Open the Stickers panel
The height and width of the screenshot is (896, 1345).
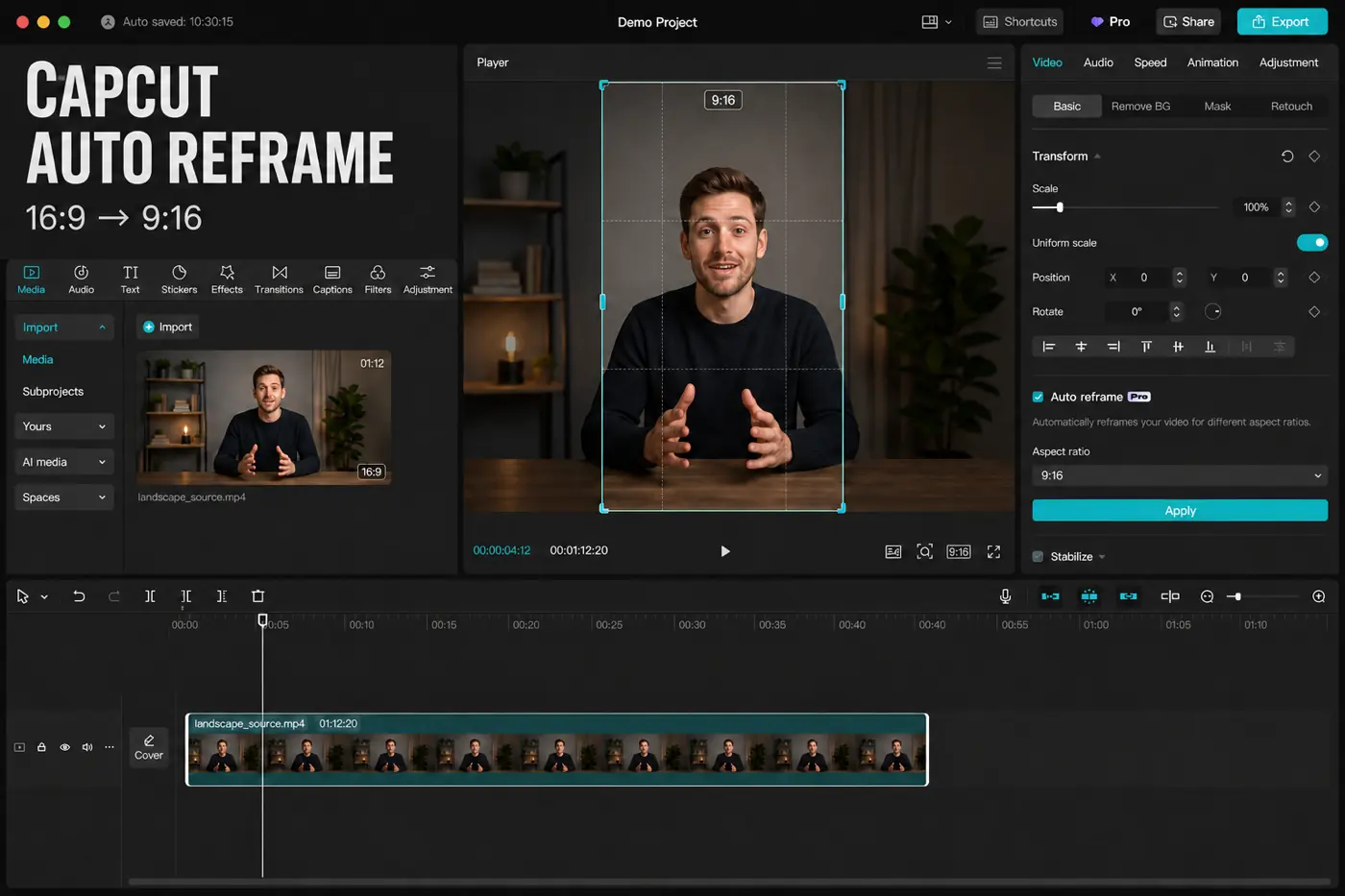click(179, 278)
